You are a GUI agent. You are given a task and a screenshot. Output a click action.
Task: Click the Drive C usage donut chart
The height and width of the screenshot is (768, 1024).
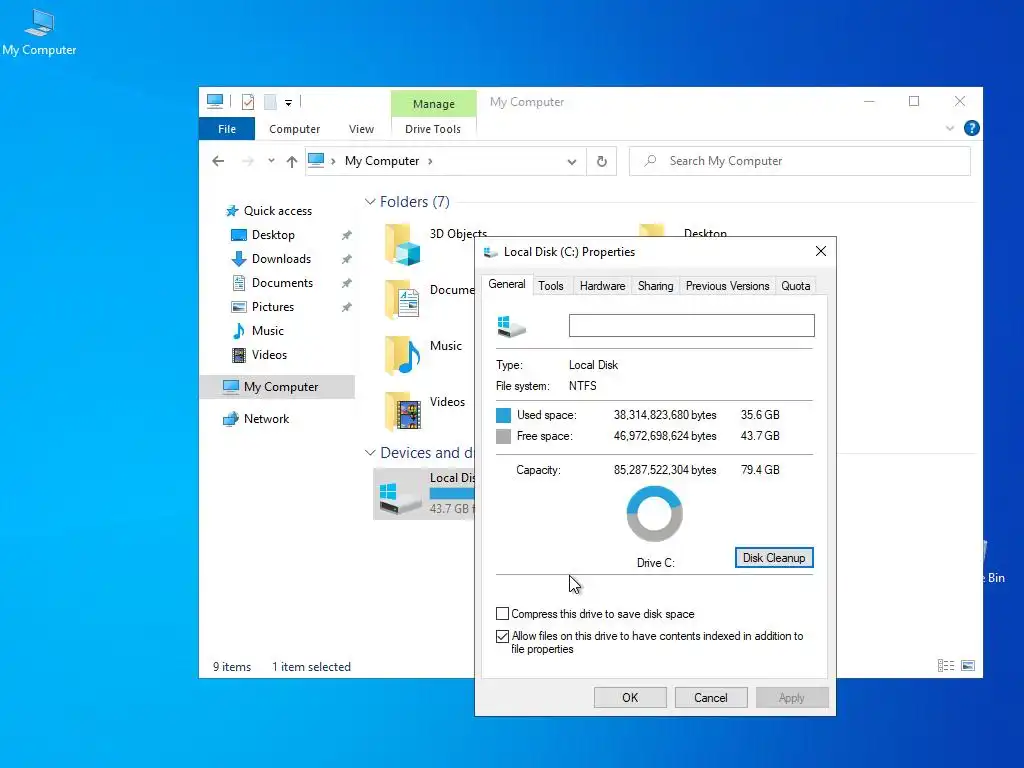point(654,514)
